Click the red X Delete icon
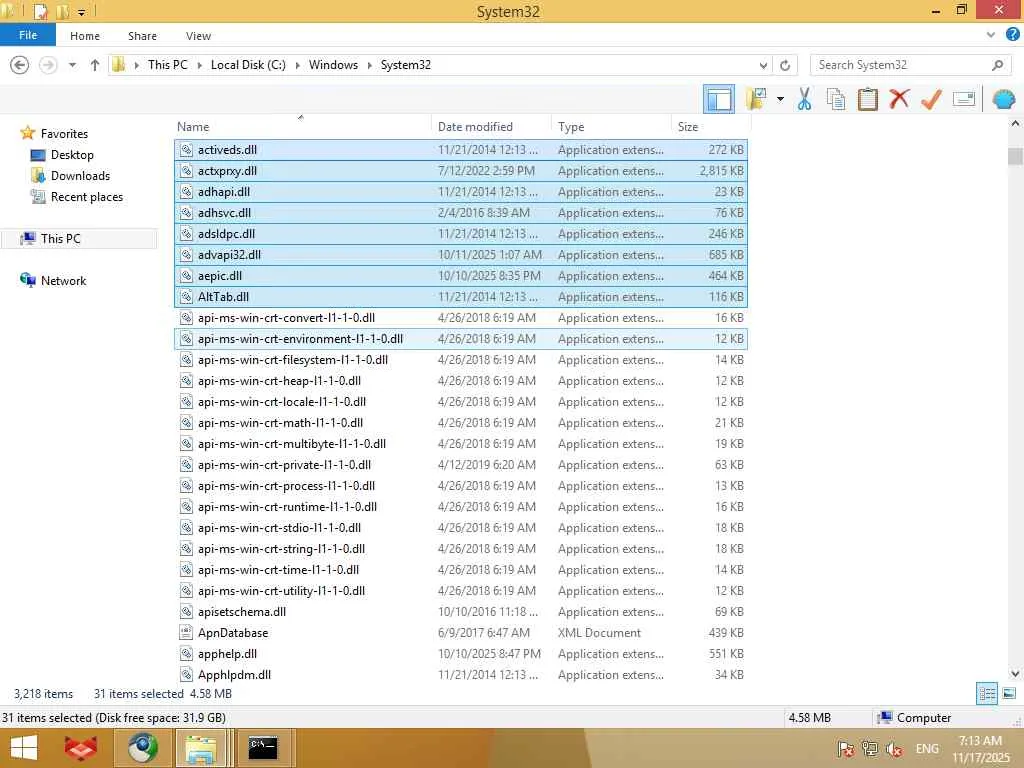Image resolution: width=1024 pixels, height=768 pixels. [x=899, y=99]
